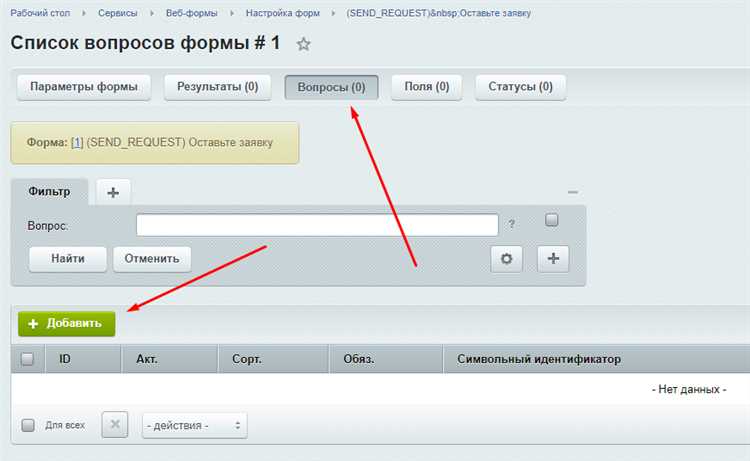Open 'Настройка форм' breadcrumb
The height and width of the screenshot is (461, 750).
click(283, 13)
